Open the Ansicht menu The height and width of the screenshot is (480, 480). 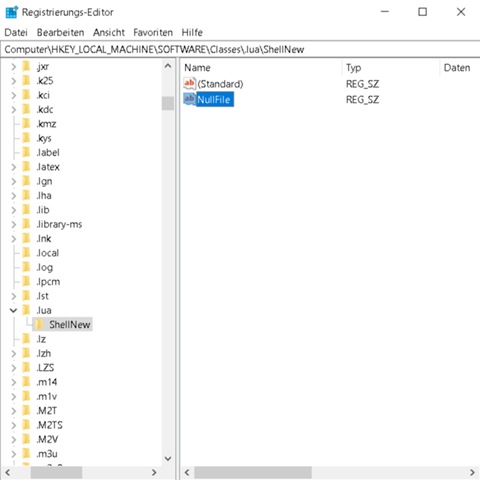pos(109,32)
